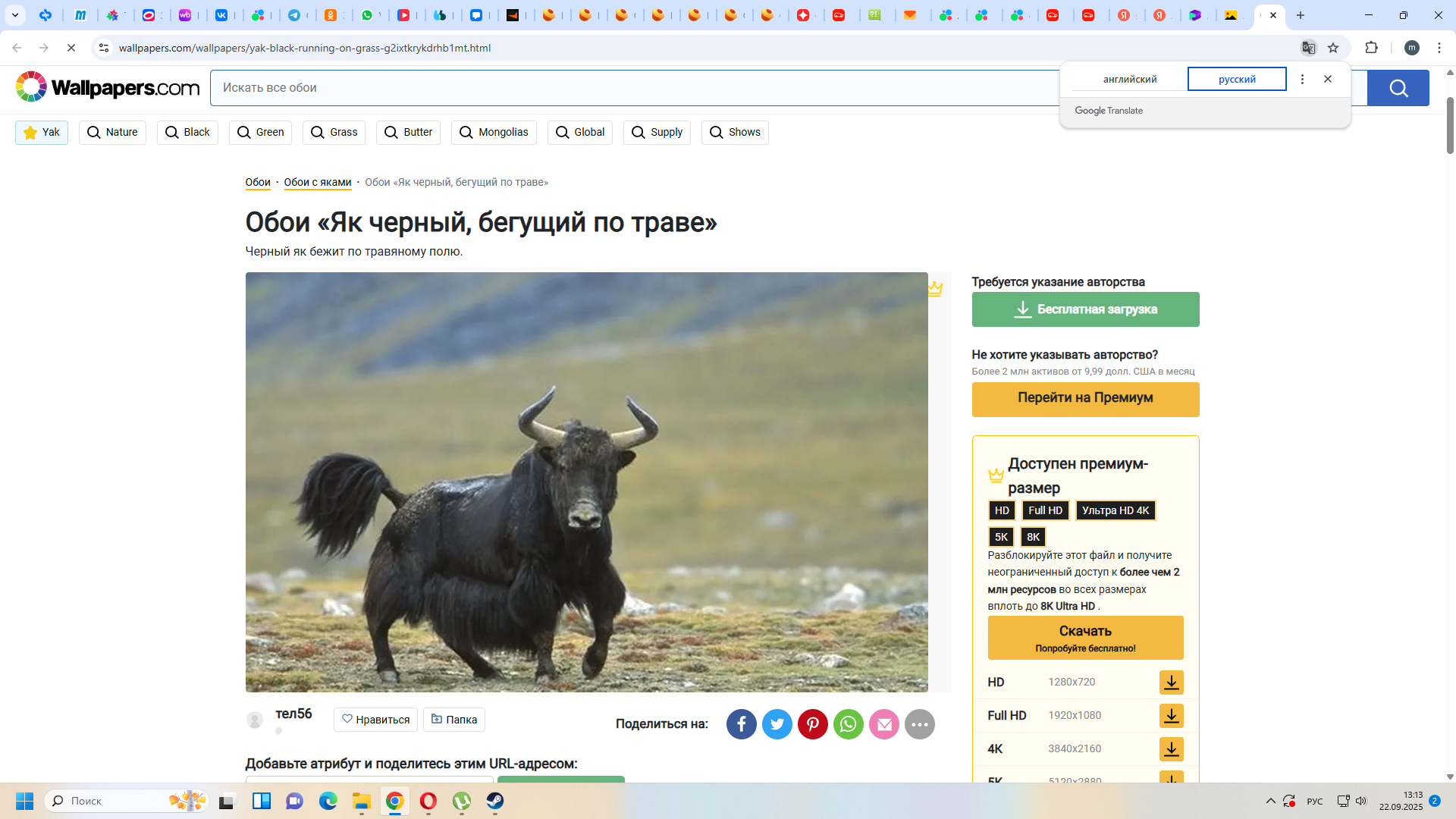1456x819 pixels.
Task: Click the browser address bar URL
Action: [305, 48]
